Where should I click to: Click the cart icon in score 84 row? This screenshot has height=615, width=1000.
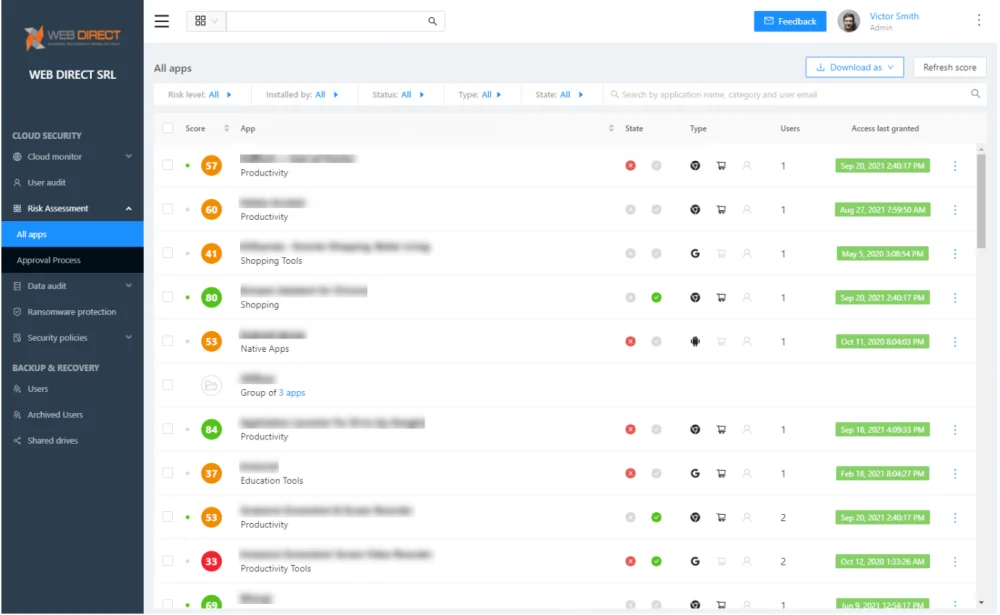(721, 429)
